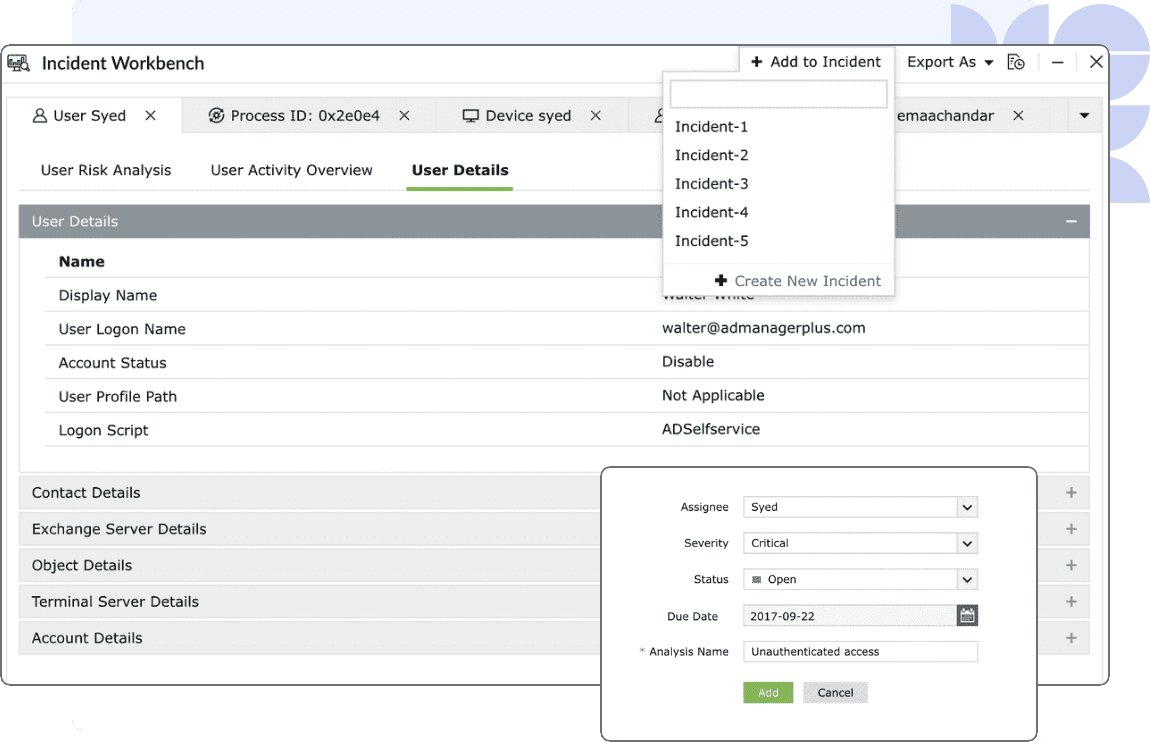Click the Device syed monitor icon

tap(470, 115)
